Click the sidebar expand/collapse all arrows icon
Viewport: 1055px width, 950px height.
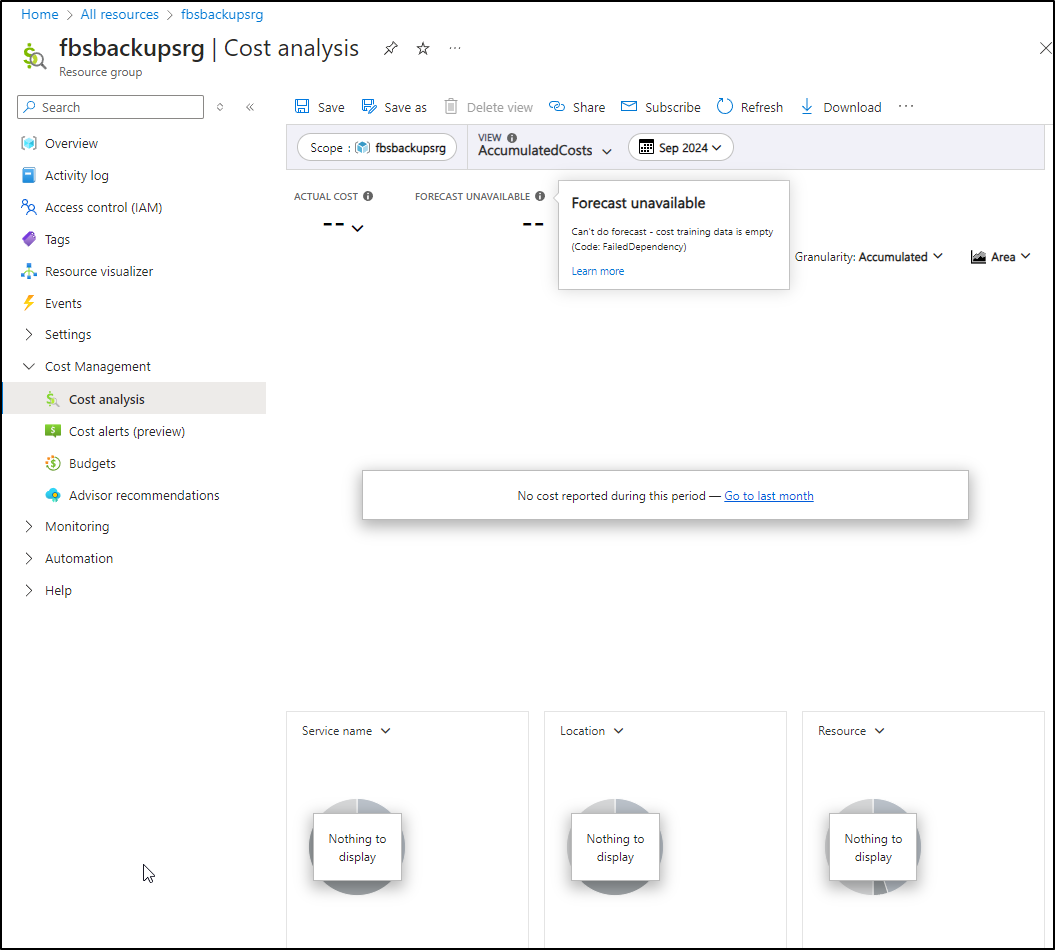(220, 107)
